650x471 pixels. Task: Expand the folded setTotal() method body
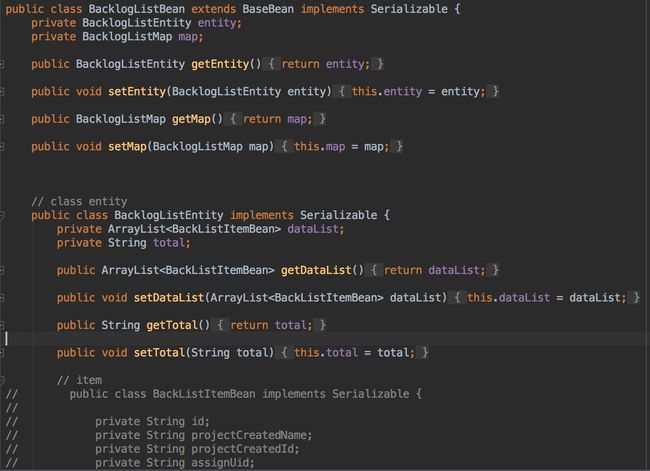(2, 353)
